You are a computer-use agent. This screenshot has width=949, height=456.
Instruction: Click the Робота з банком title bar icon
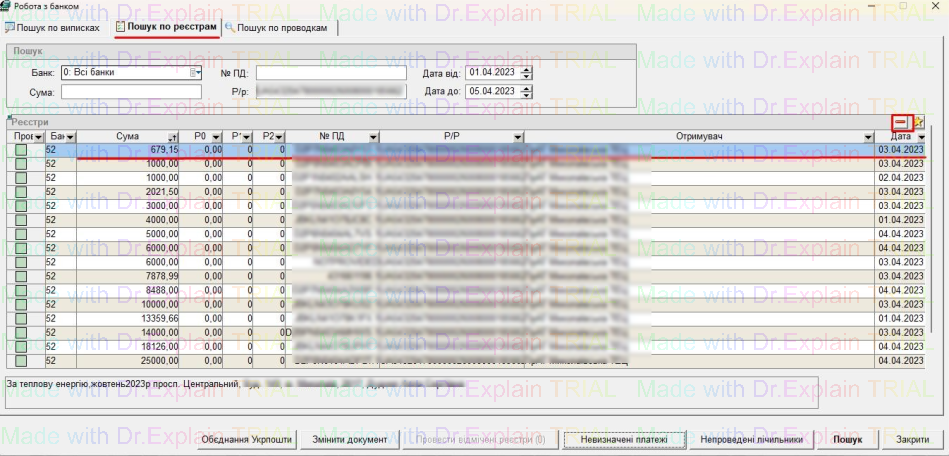(x=6, y=6)
